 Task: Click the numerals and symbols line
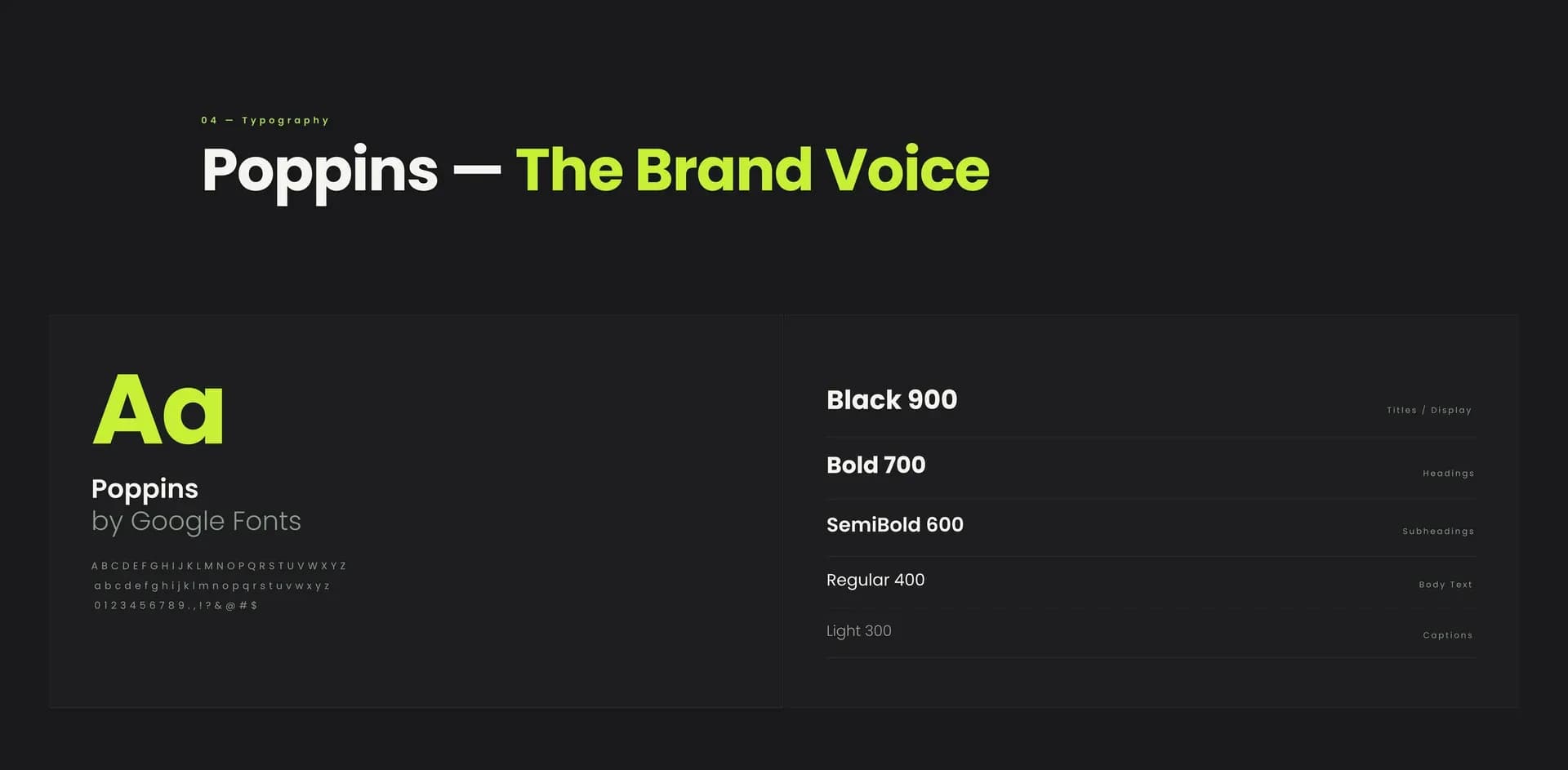[x=176, y=605]
